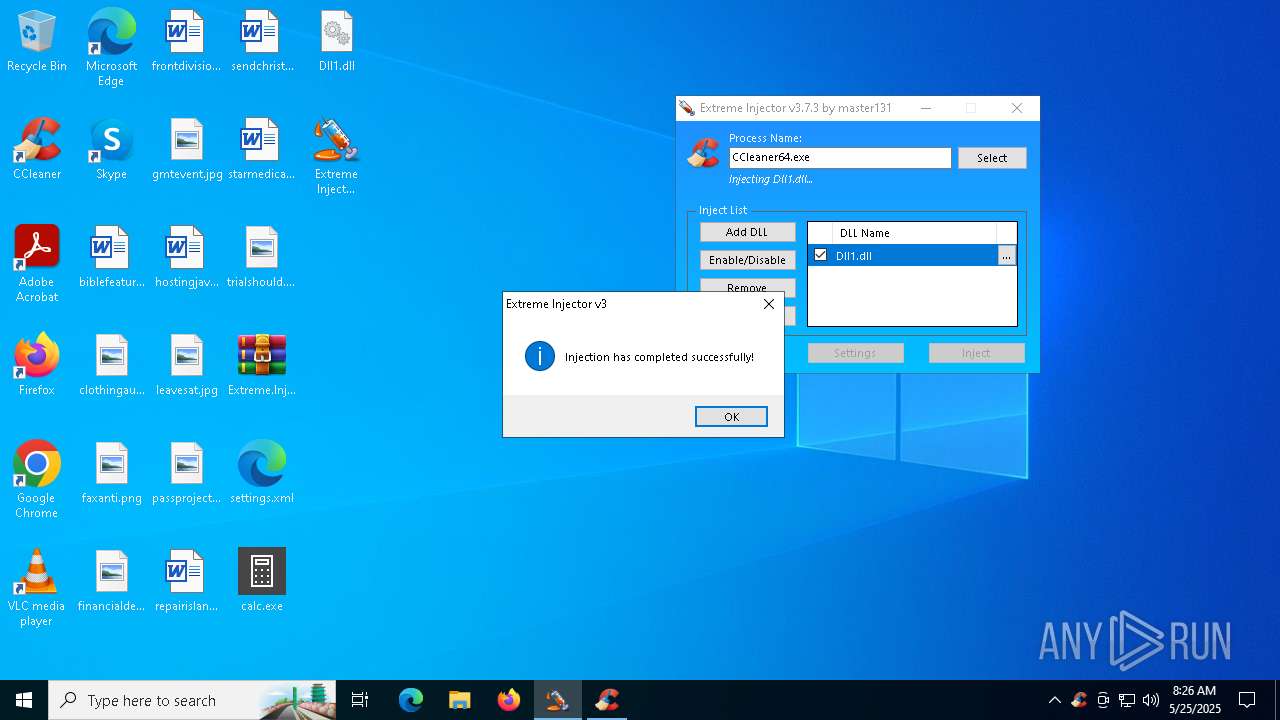Select the repairislan Word document icon
This screenshot has height=720, width=1280.
[x=187, y=582]
